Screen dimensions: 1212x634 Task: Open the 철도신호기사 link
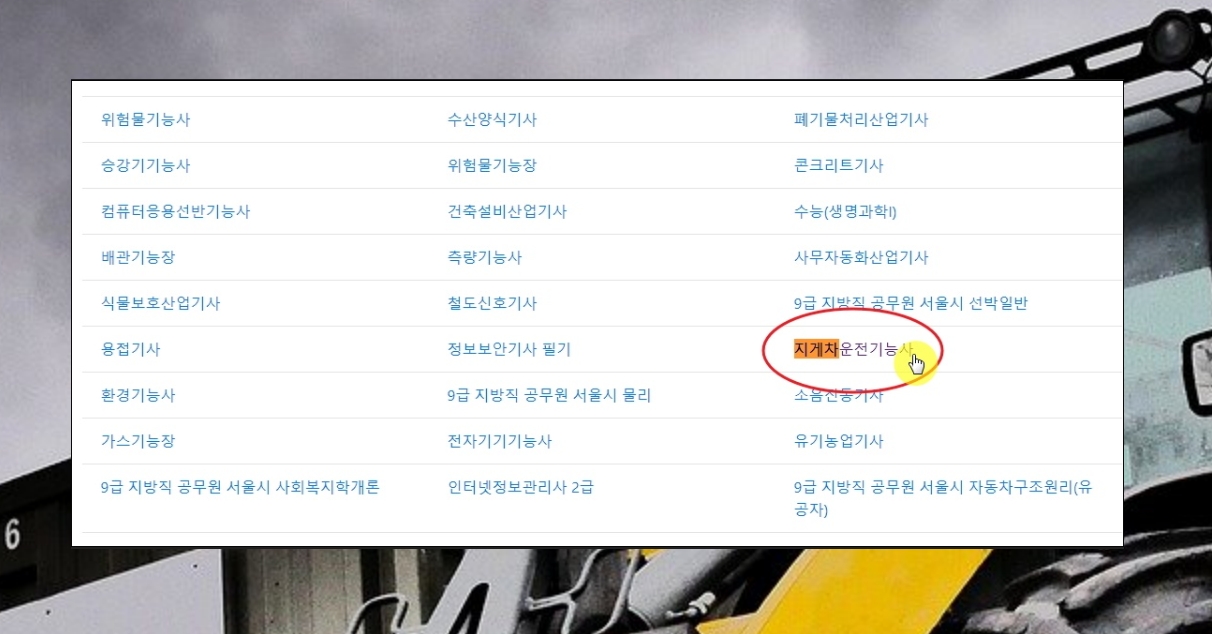click(492, 304)
